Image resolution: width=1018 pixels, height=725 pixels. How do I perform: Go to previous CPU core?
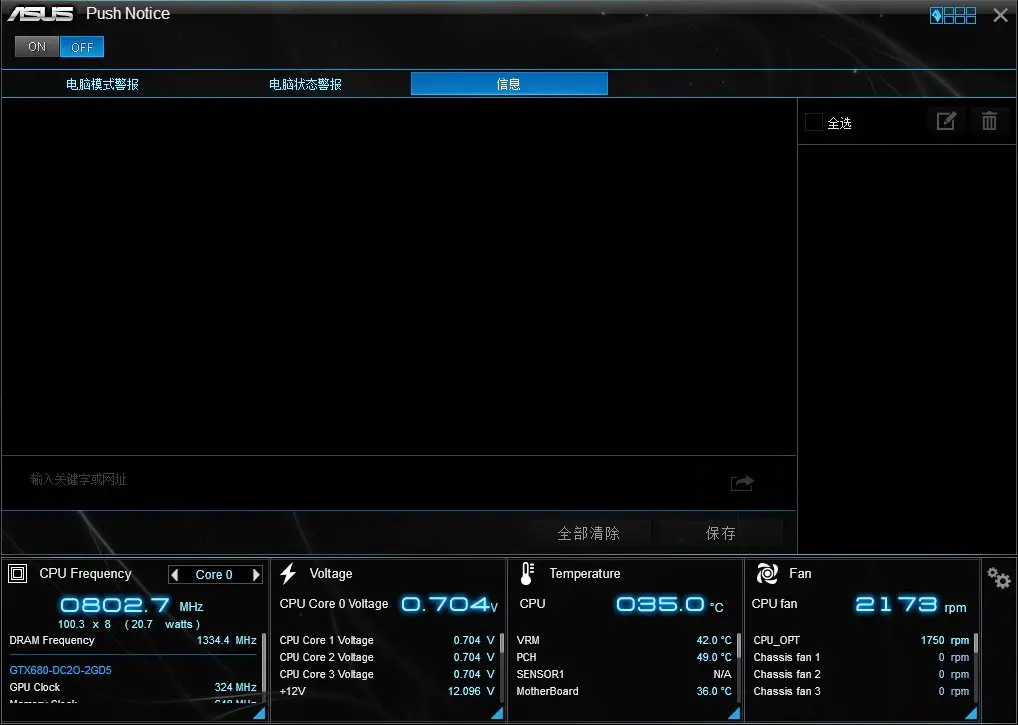tap(174, 574)
